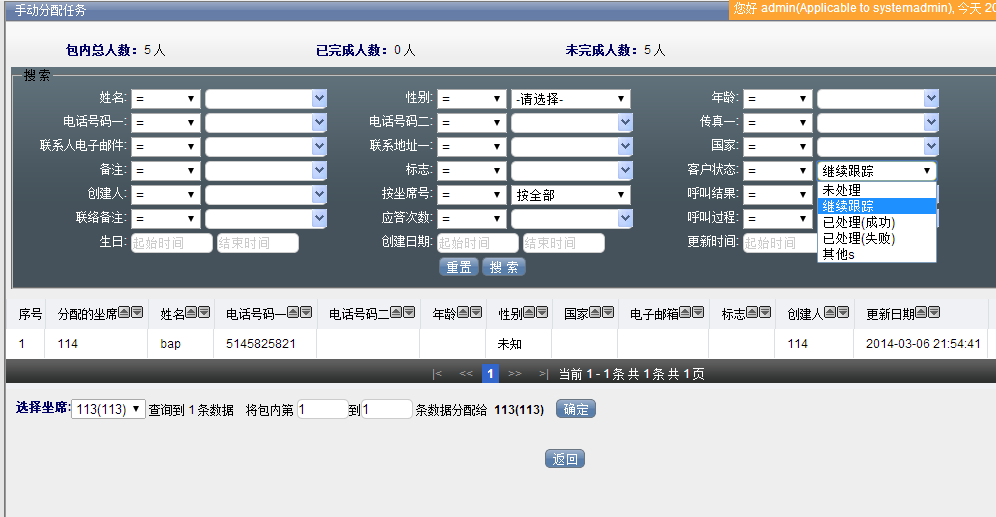Viewport: 996px width, 517px height.
Task: Click the 重置 reset button
Action: [x=458, y=267]
